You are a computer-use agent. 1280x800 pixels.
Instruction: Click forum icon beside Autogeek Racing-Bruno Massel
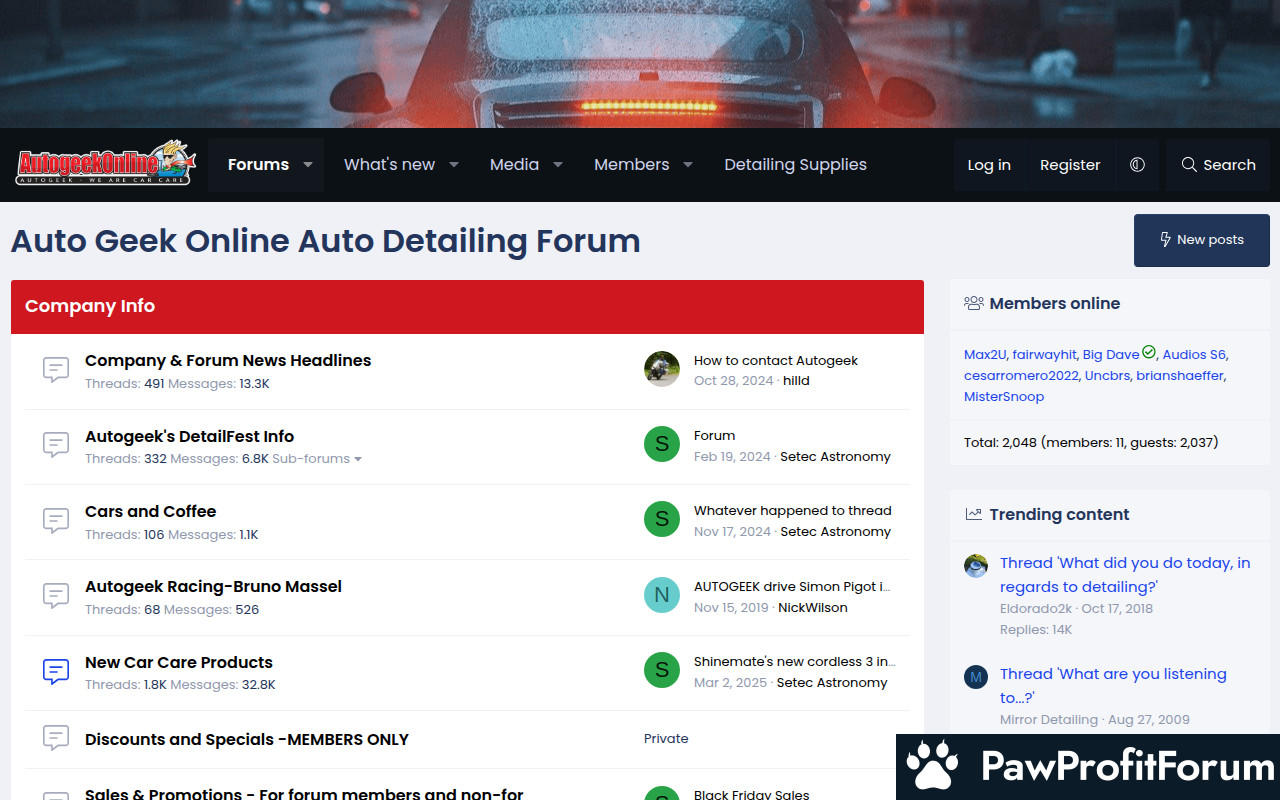point(56,595)
